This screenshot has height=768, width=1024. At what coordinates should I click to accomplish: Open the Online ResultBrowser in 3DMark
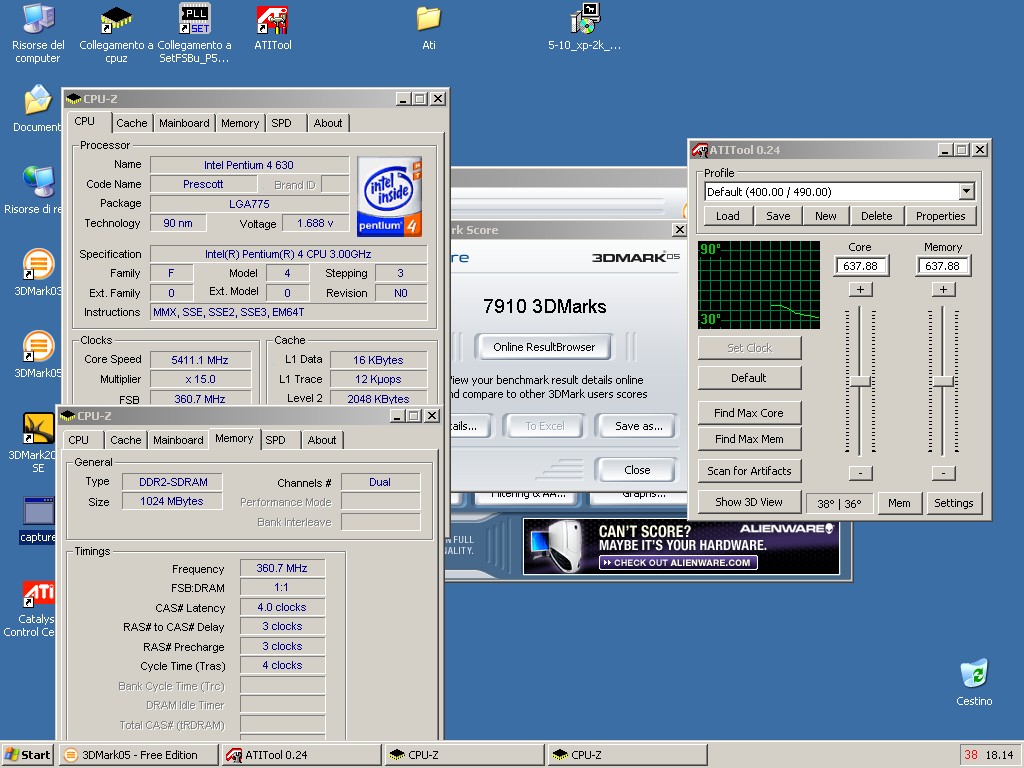pyautogui.click(x=544, y=347)
